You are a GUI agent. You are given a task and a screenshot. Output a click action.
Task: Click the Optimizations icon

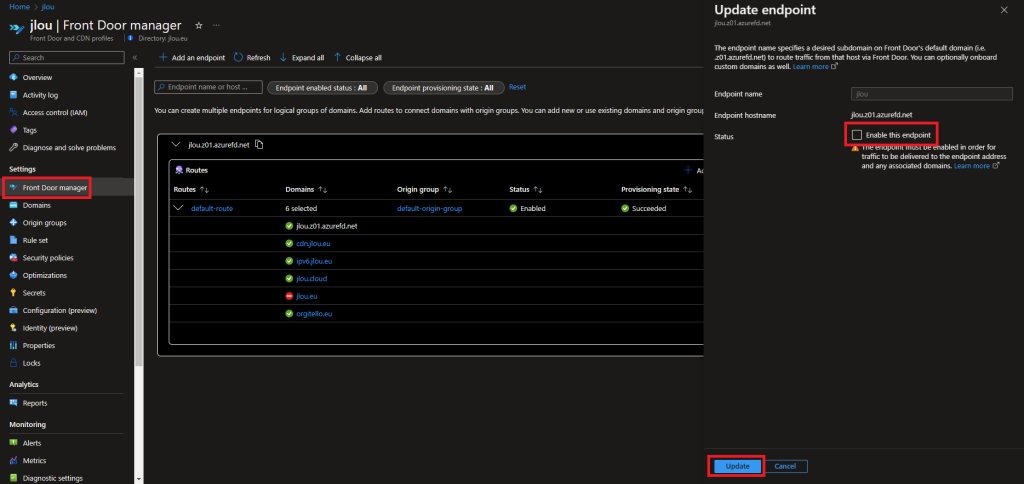pos(14,275)
